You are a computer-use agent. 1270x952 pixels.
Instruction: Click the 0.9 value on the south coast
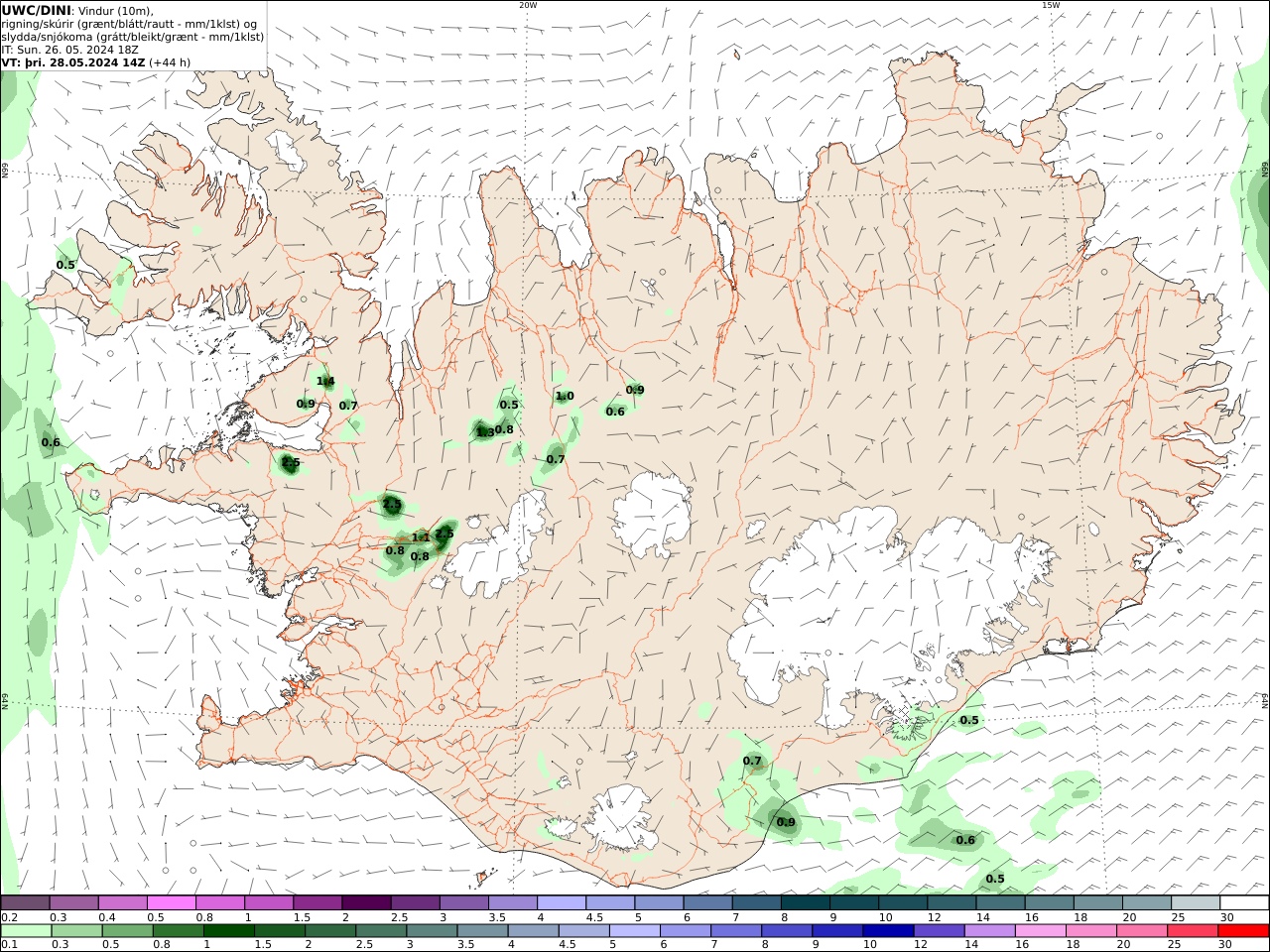[x=786, y=823]
